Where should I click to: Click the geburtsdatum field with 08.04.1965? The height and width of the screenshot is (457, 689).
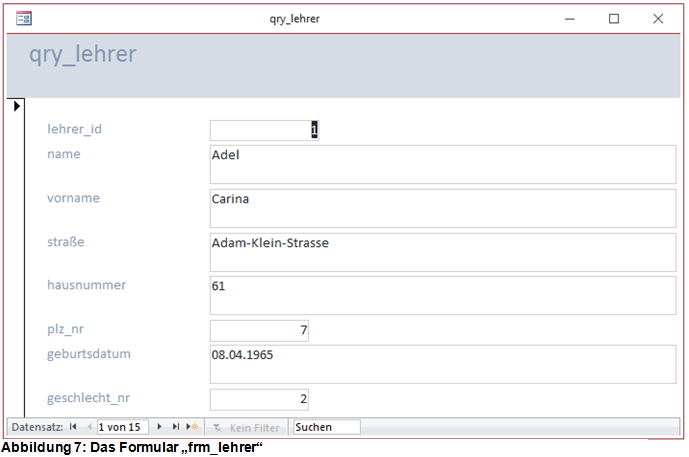tap(442, 364)
